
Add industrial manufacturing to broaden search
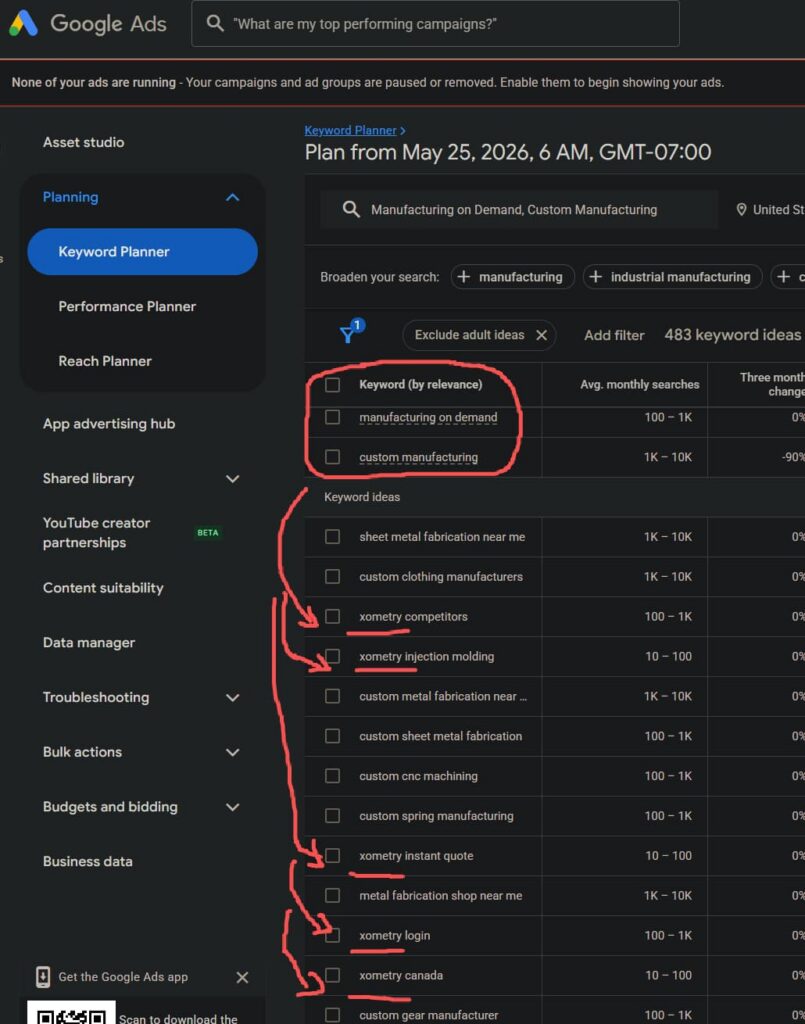point(672,277)
